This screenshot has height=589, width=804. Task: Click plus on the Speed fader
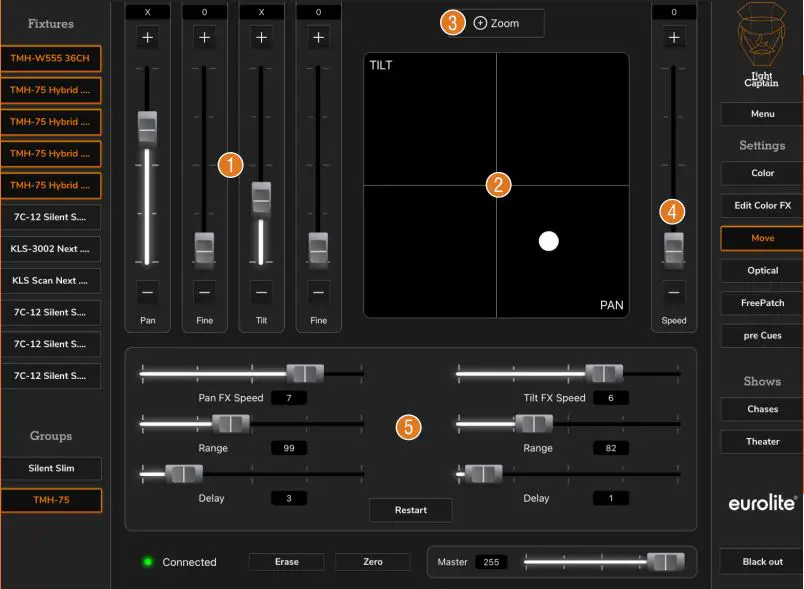[x=674, y=37]
